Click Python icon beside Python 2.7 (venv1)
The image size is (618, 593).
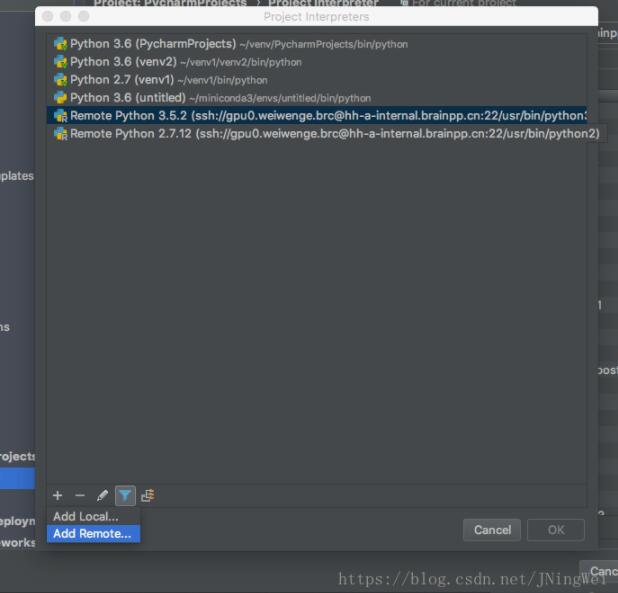coord(60,80)
